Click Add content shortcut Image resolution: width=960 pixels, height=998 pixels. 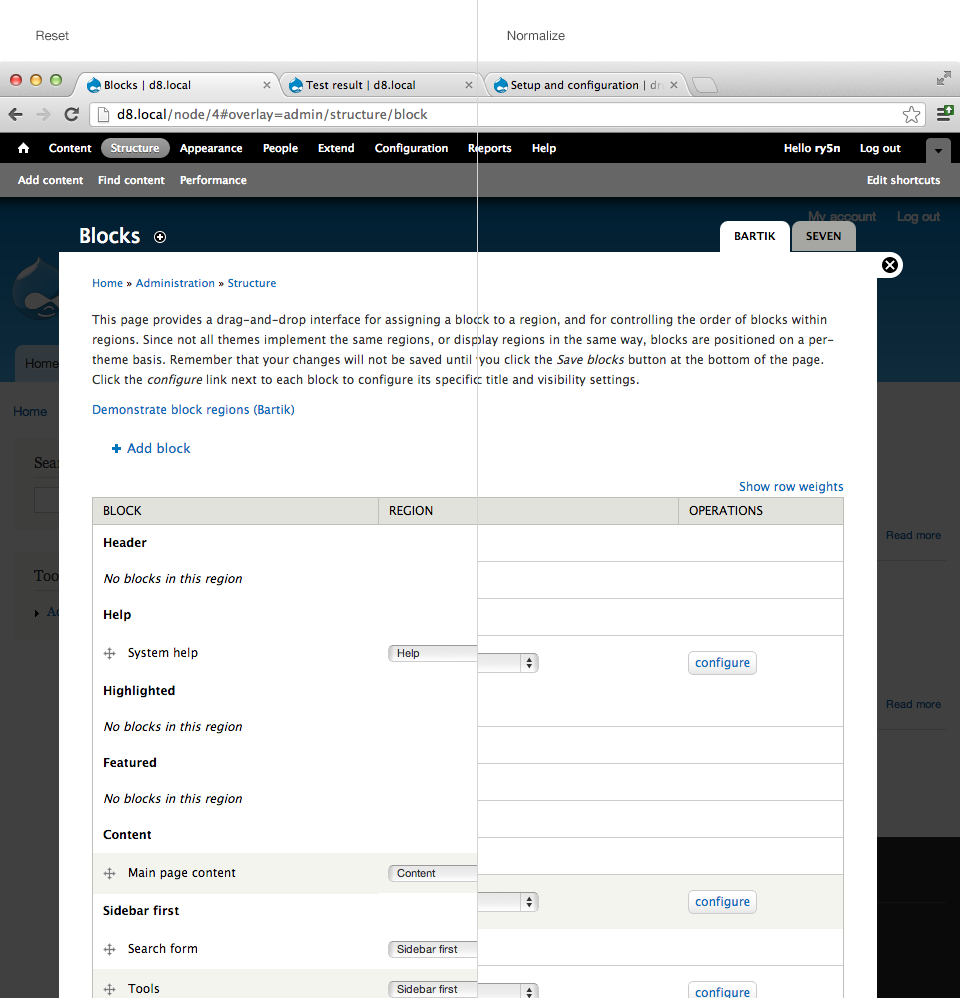50,180
